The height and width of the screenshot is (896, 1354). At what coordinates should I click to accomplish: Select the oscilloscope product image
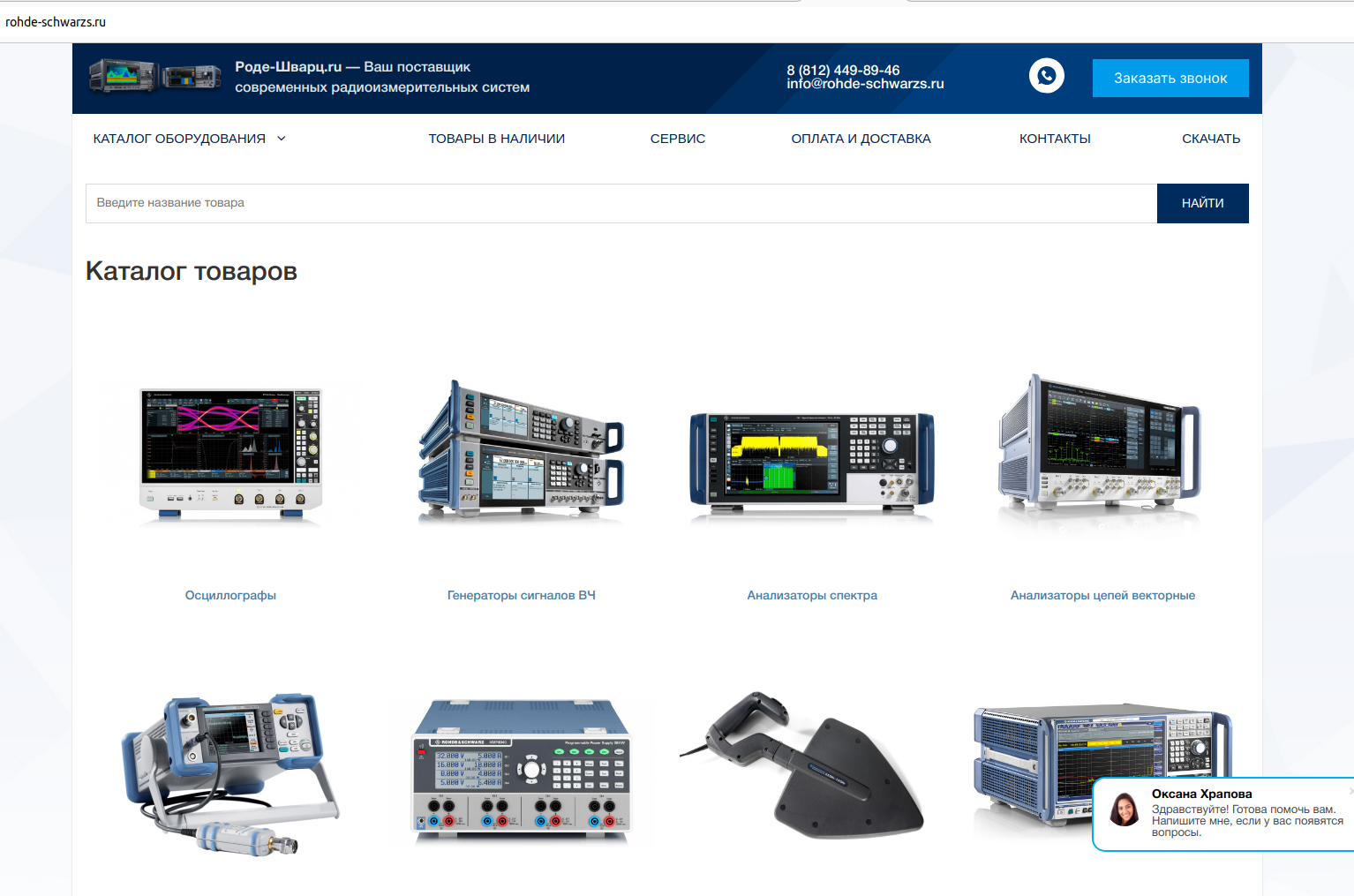coord(231,455)
